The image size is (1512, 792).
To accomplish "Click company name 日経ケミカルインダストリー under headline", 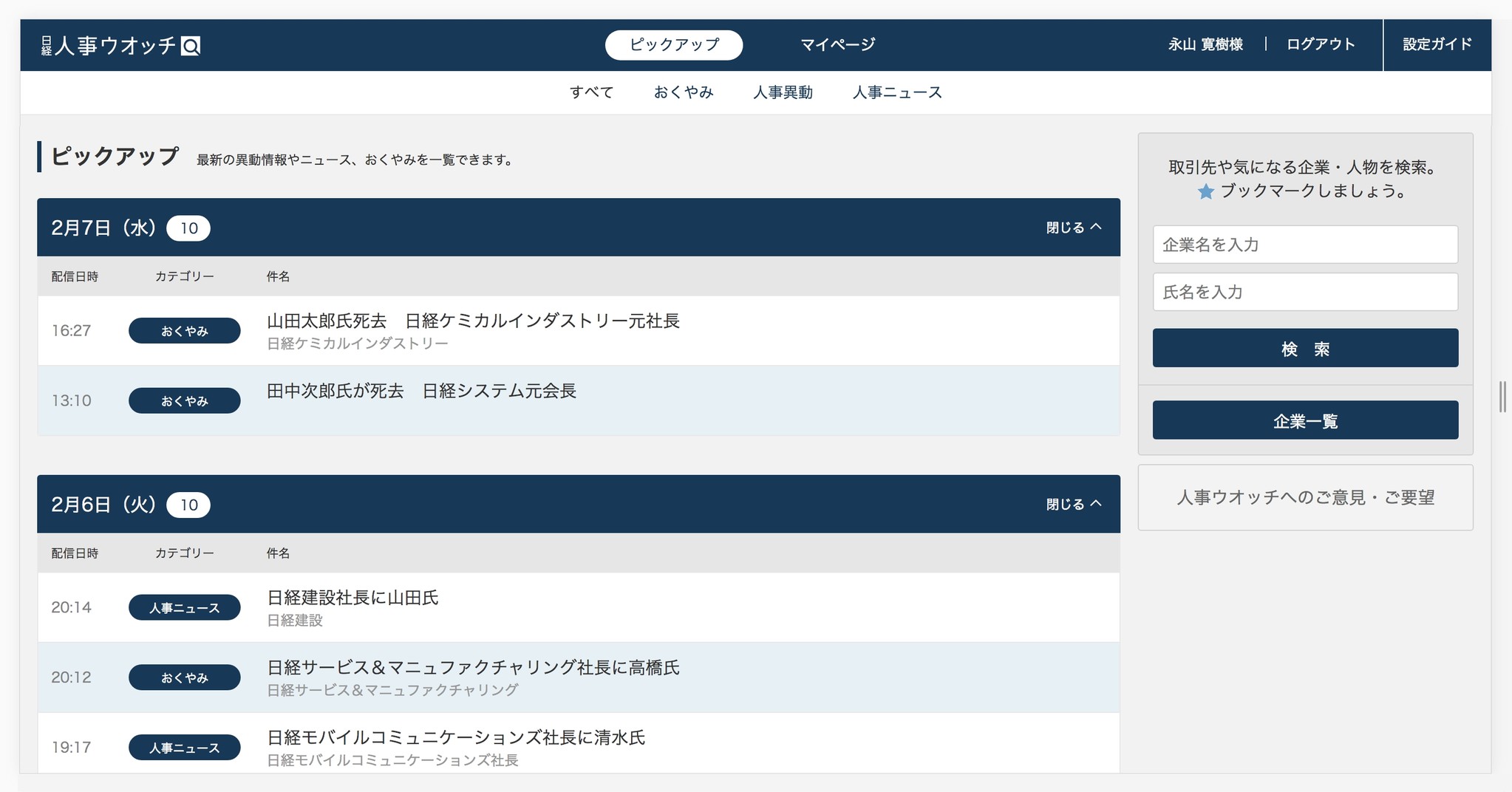I will click(357, 344).
